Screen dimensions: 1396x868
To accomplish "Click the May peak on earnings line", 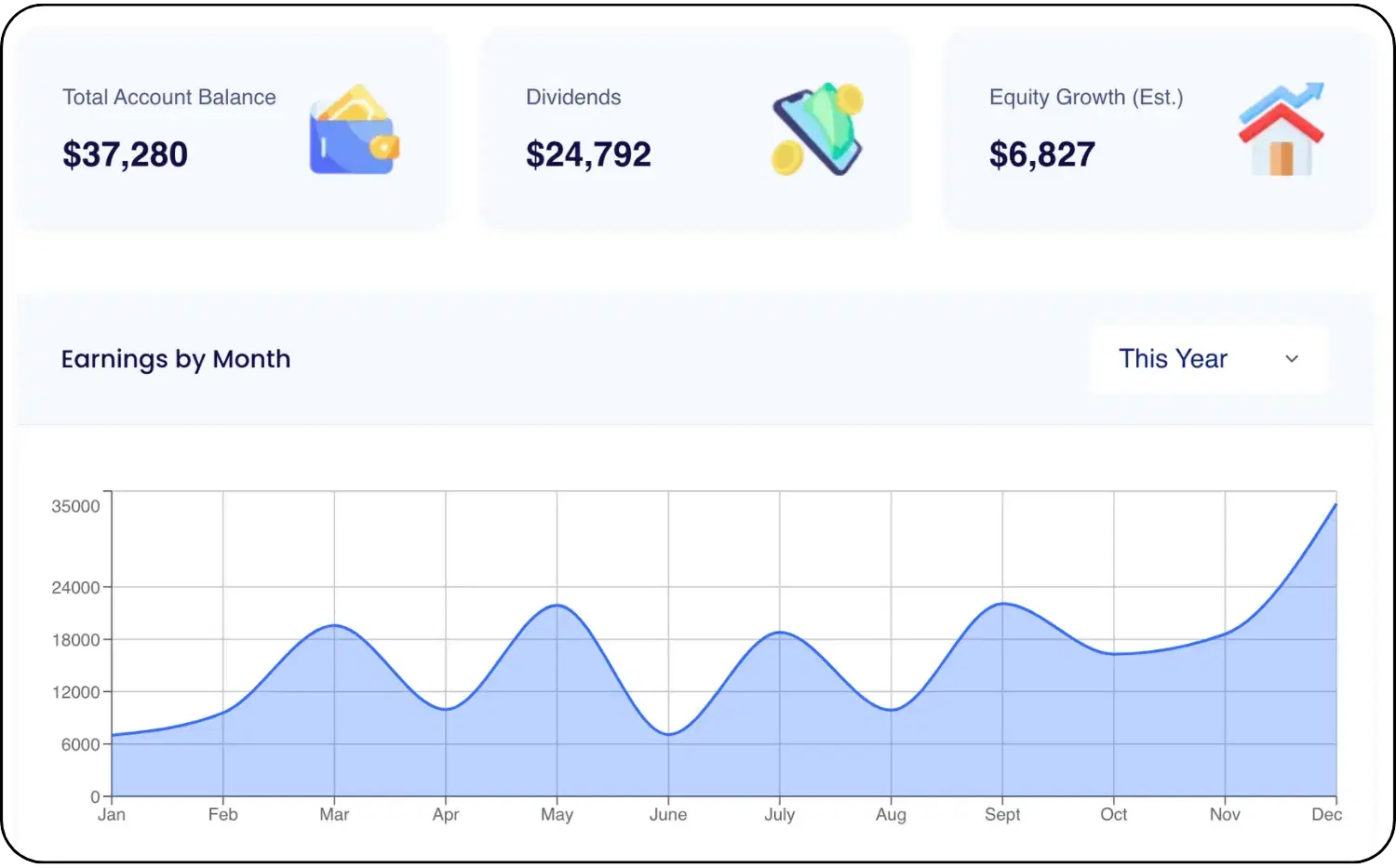I will 557,606.
